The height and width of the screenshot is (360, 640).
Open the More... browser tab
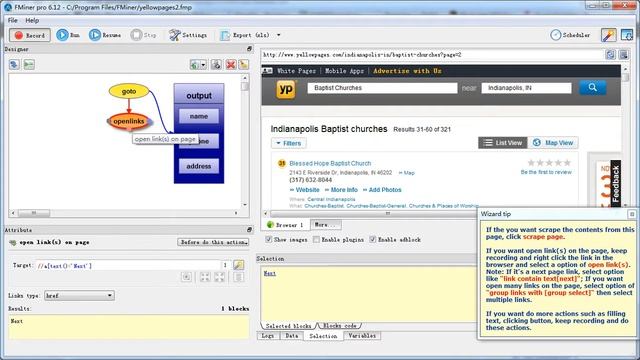[325, 225]
